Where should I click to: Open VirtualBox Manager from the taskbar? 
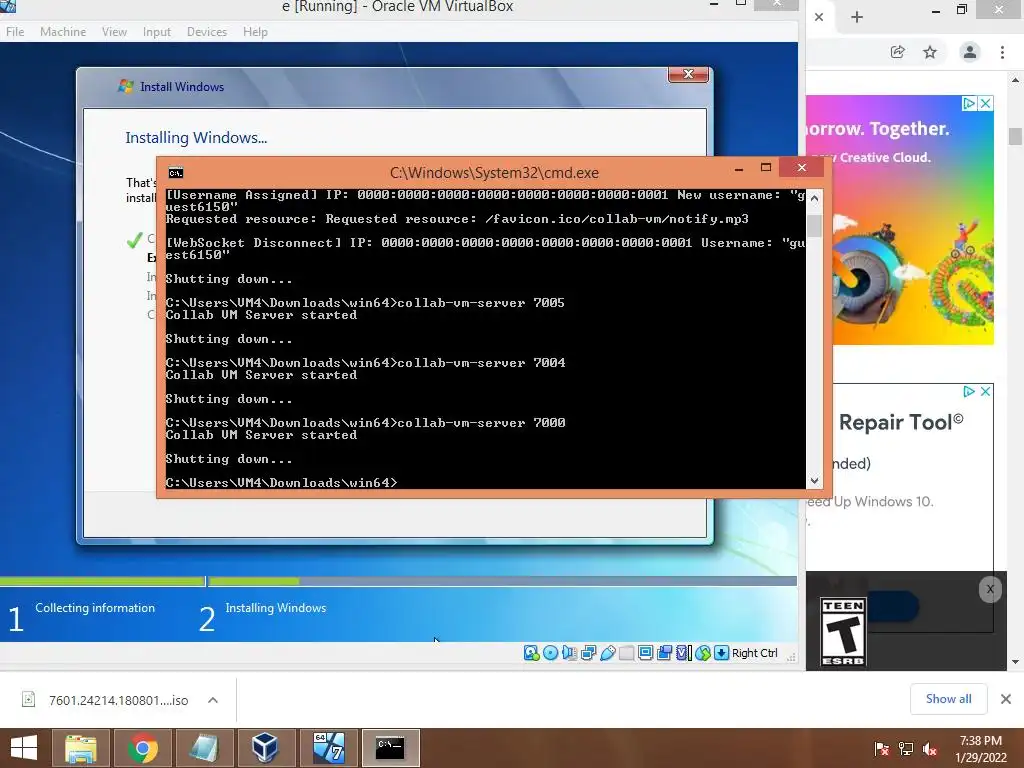(x=265, y=748)
